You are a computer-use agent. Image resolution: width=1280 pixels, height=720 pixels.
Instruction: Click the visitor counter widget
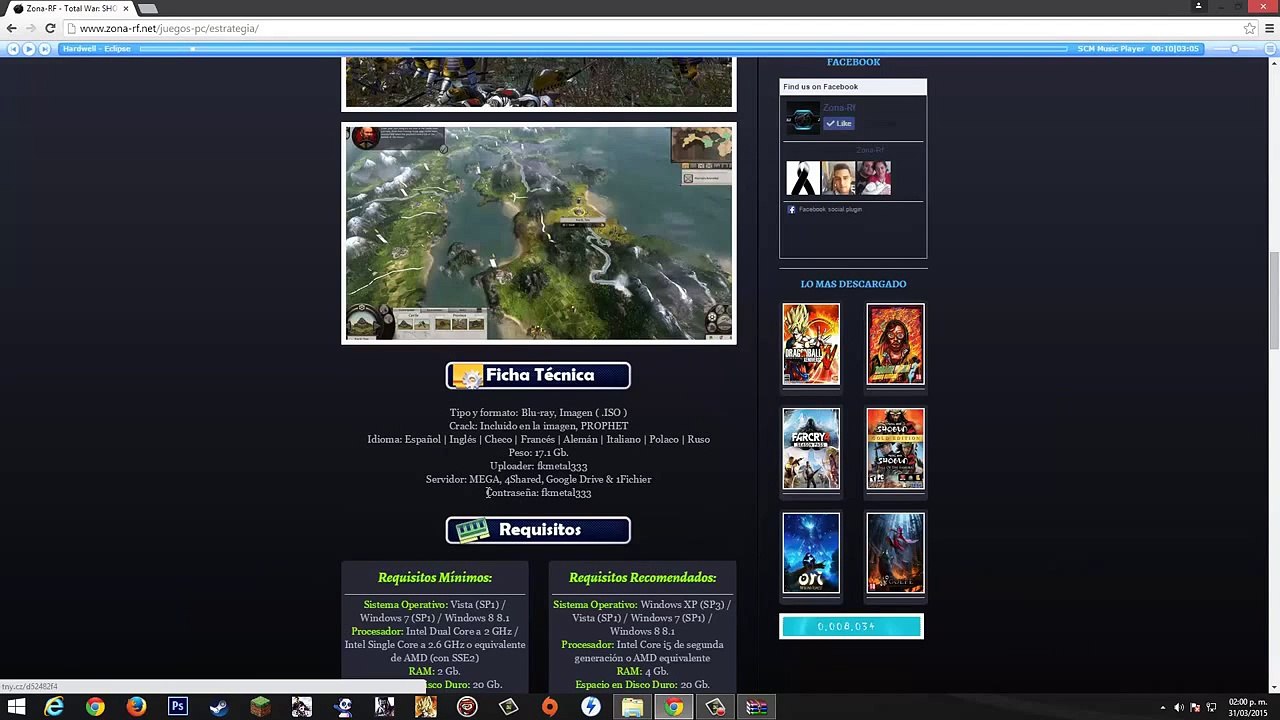point(851,627)
